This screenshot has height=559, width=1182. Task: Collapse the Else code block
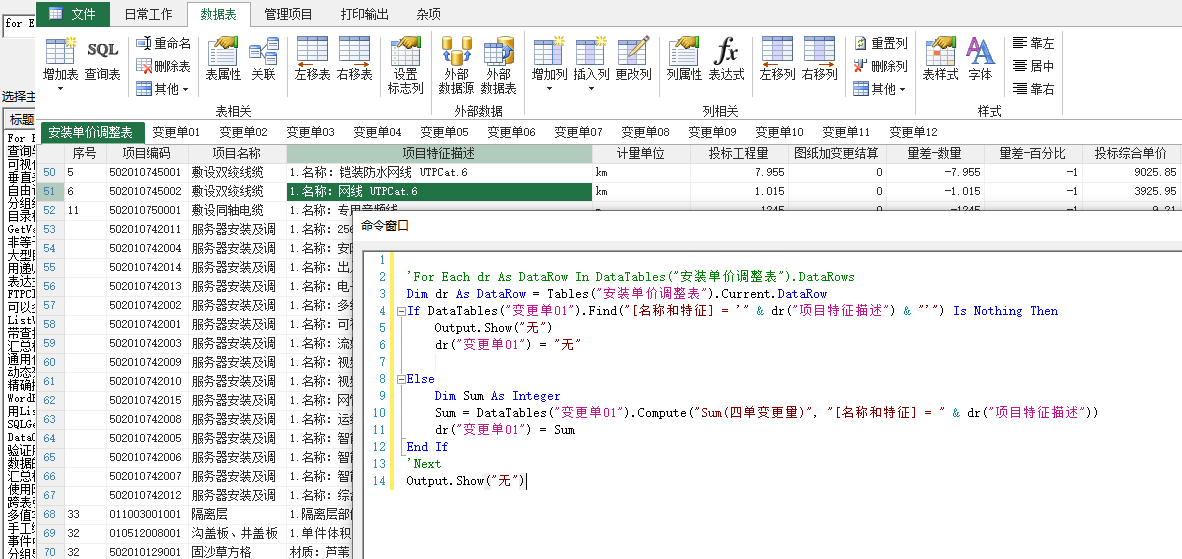point(399,379)
